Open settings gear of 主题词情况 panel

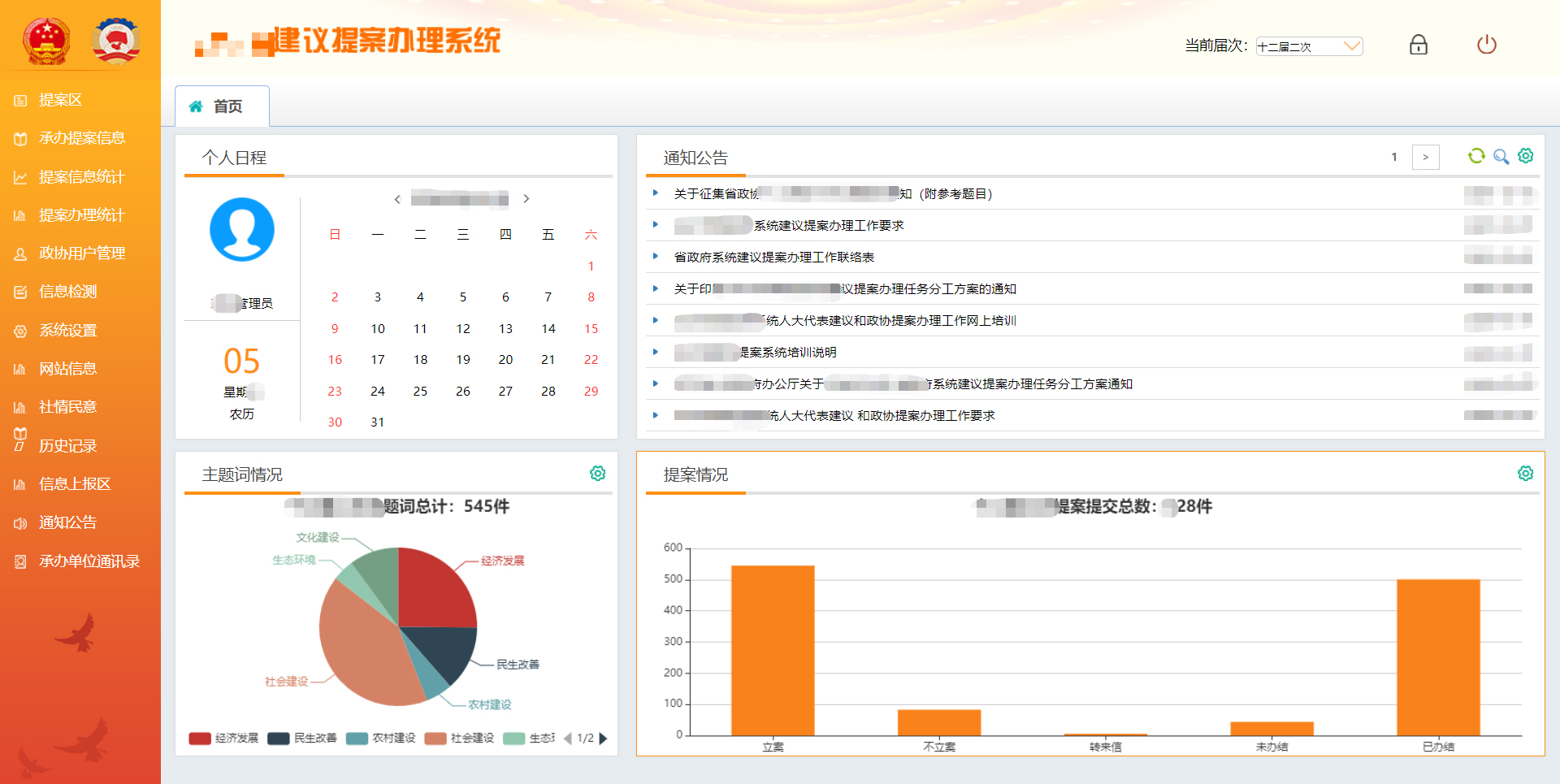598,473
